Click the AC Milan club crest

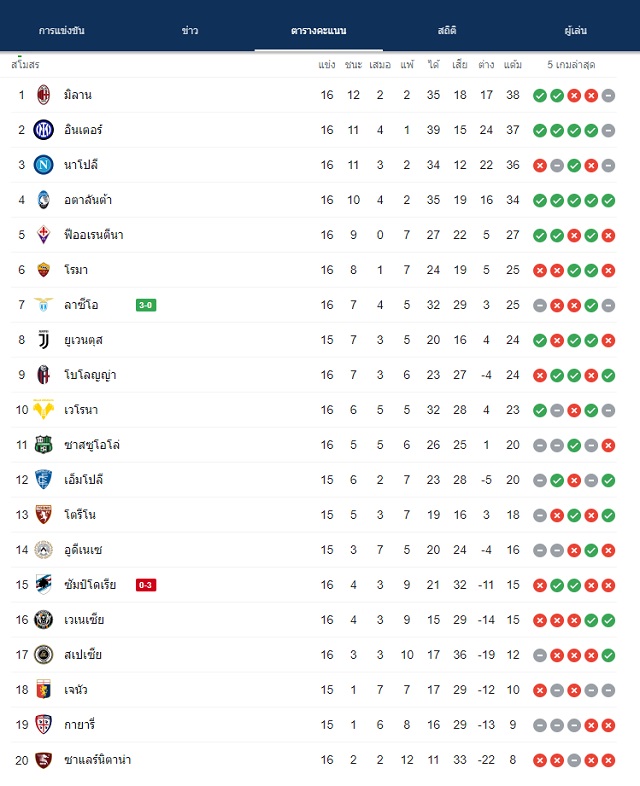point(44,95)
